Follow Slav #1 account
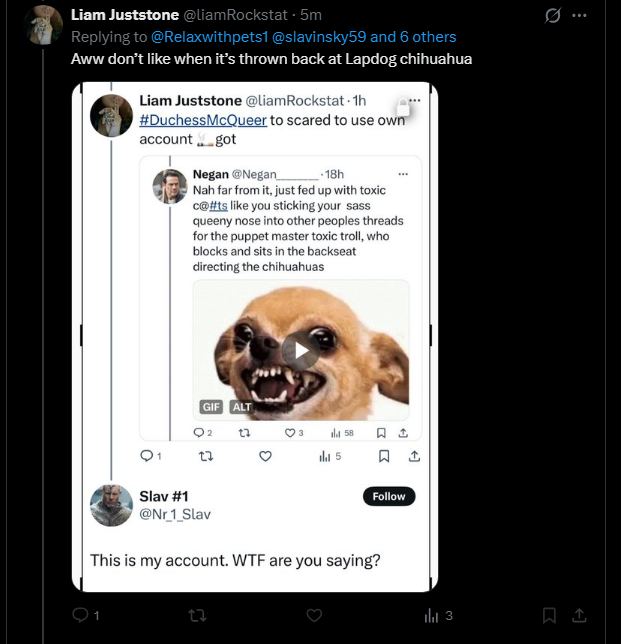621x644 pixels. coord(389,497)
